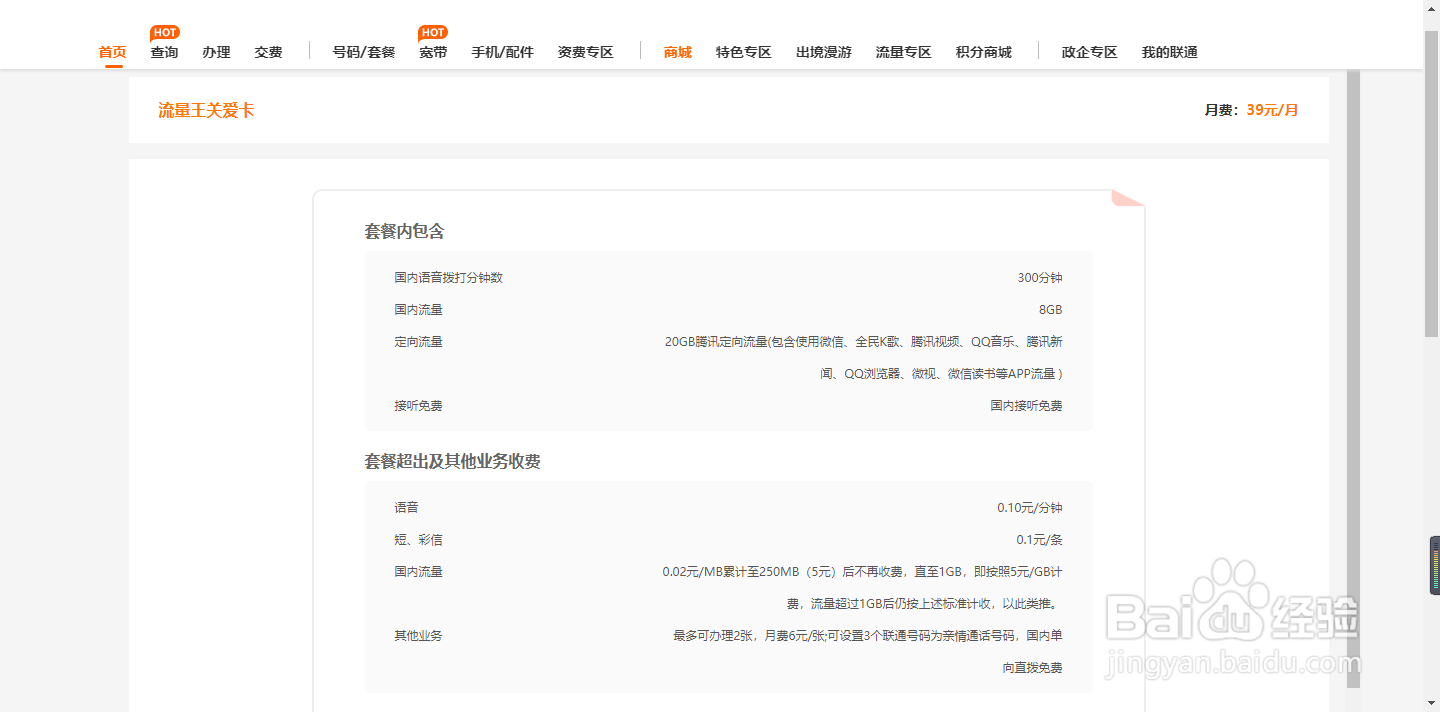
Task: Open 手机/配件 section
Action: pos(503,52)
